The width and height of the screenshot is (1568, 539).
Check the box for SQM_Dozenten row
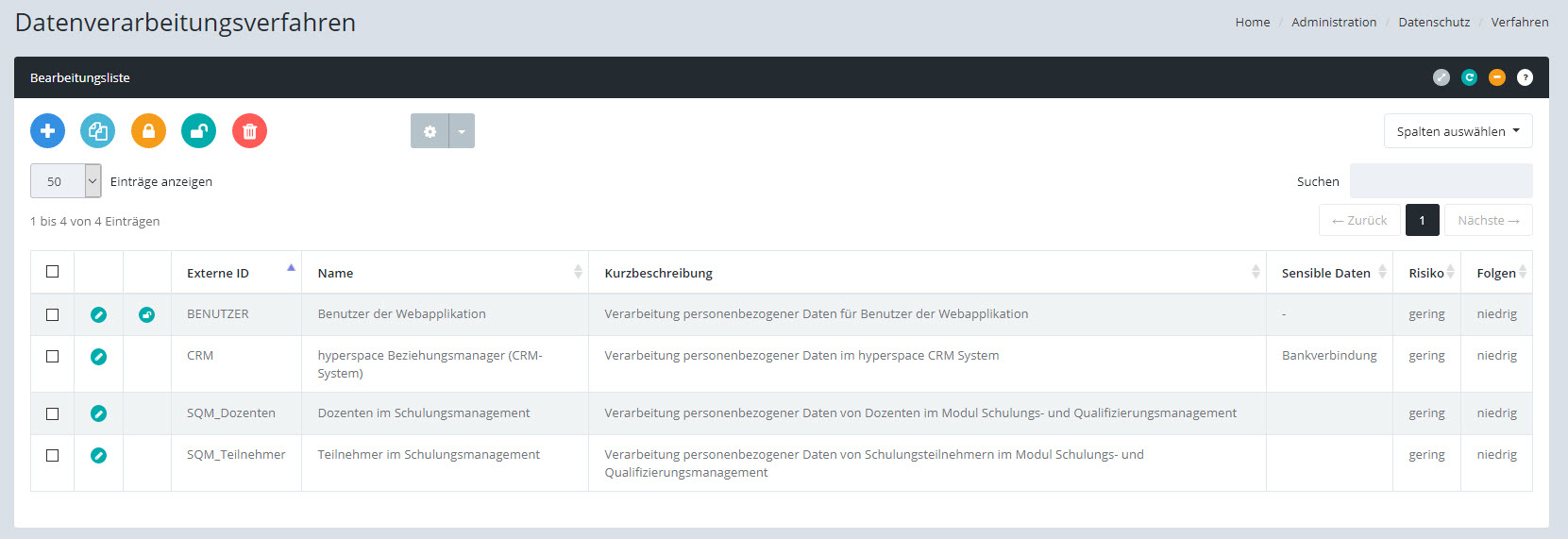(x=53, y=413)
